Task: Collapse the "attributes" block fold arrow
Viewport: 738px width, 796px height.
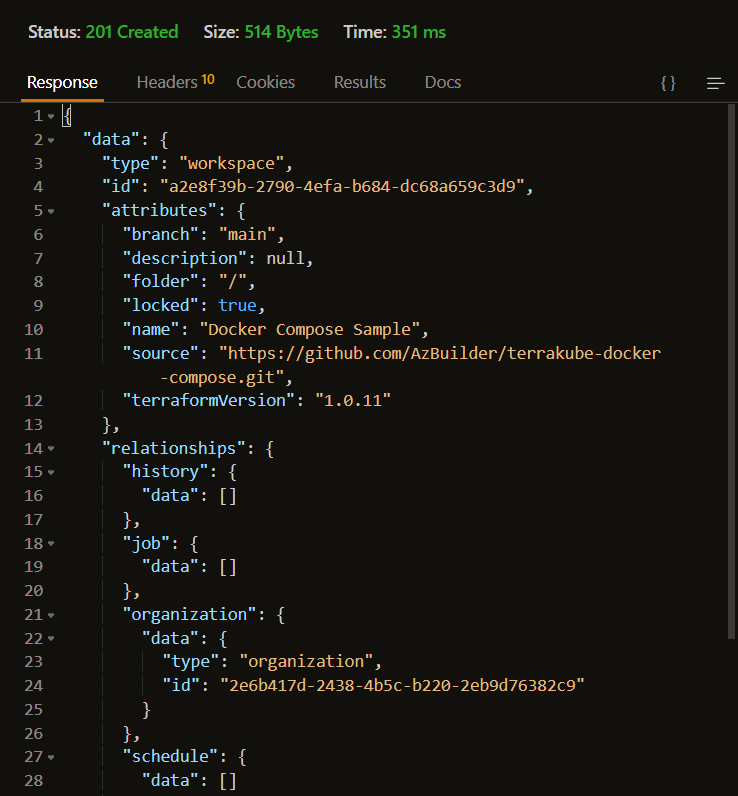Action: (51, 211)
